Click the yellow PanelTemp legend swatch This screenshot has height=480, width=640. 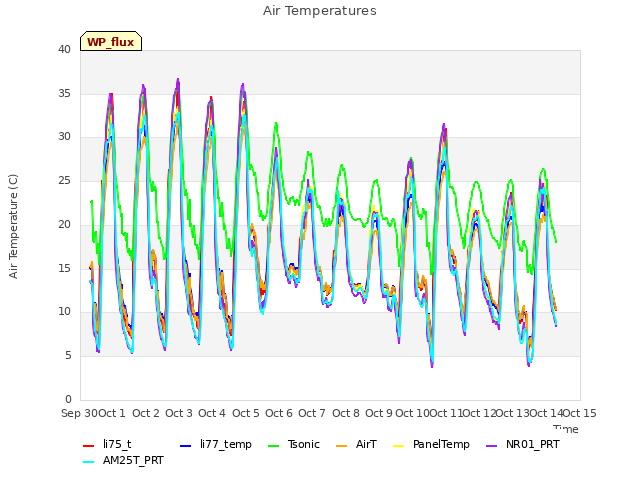tap(398, 446)
